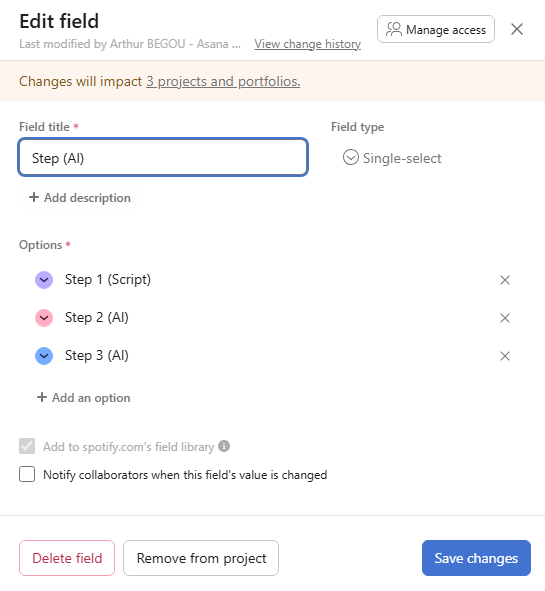
Task: Click Save changes button
Action: click(476, 558)
